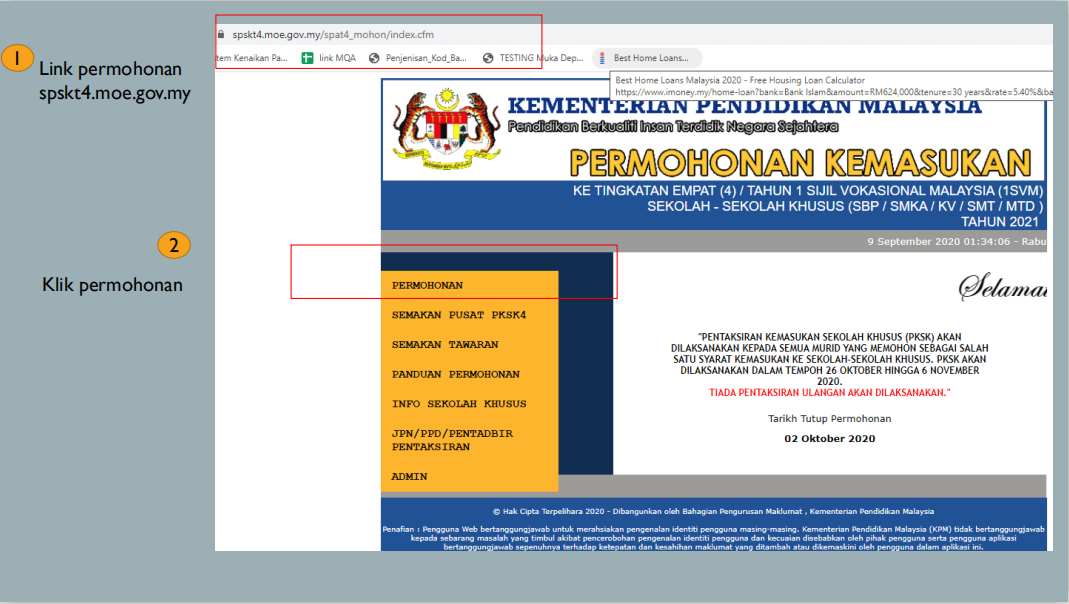This screenshot has width=1069, height=604.
Task: Click the 'Penafian' disclaimer text in footer
Action: pos(713,538)
